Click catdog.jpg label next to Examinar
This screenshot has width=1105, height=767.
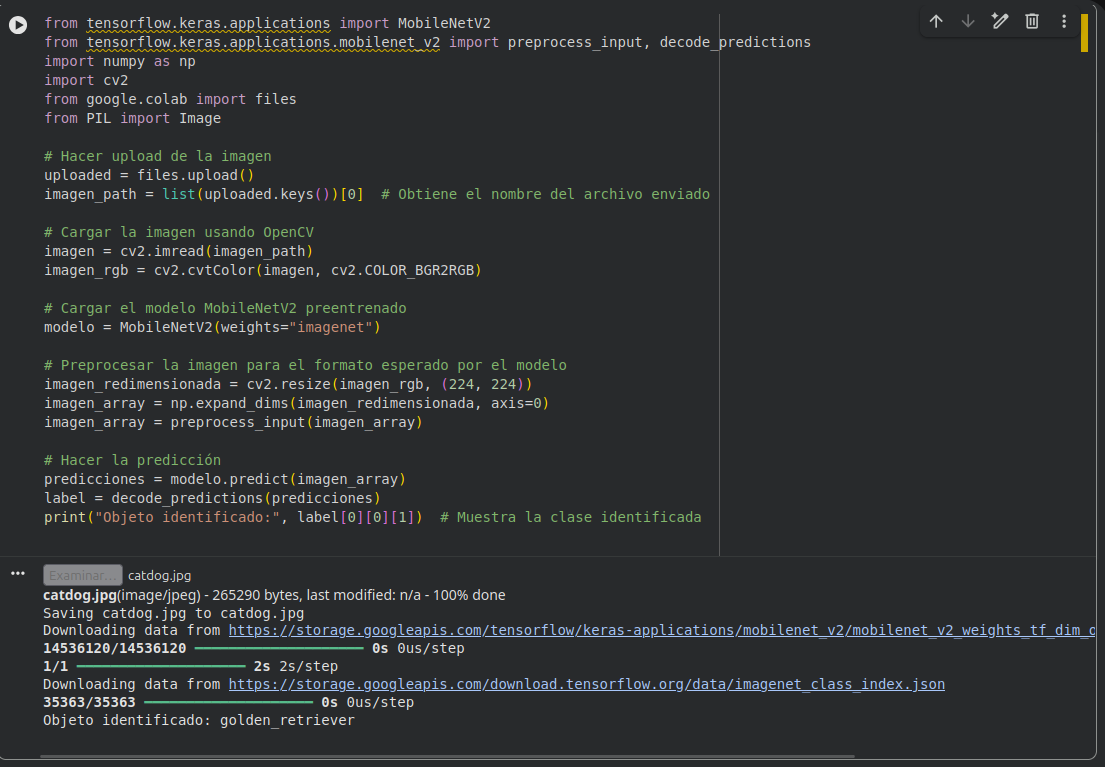[x=159, y=575]
